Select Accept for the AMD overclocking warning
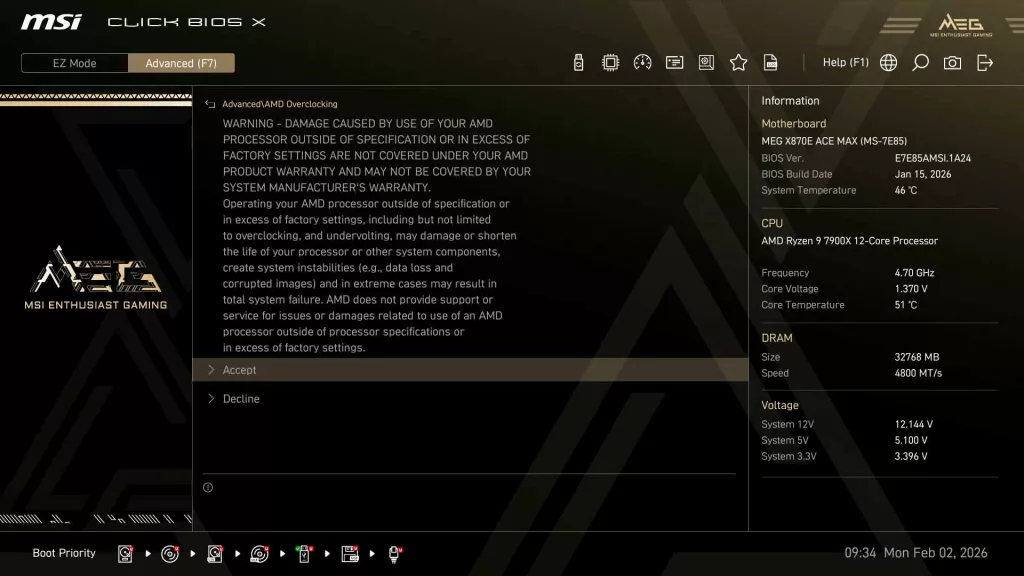 [240, 369]
